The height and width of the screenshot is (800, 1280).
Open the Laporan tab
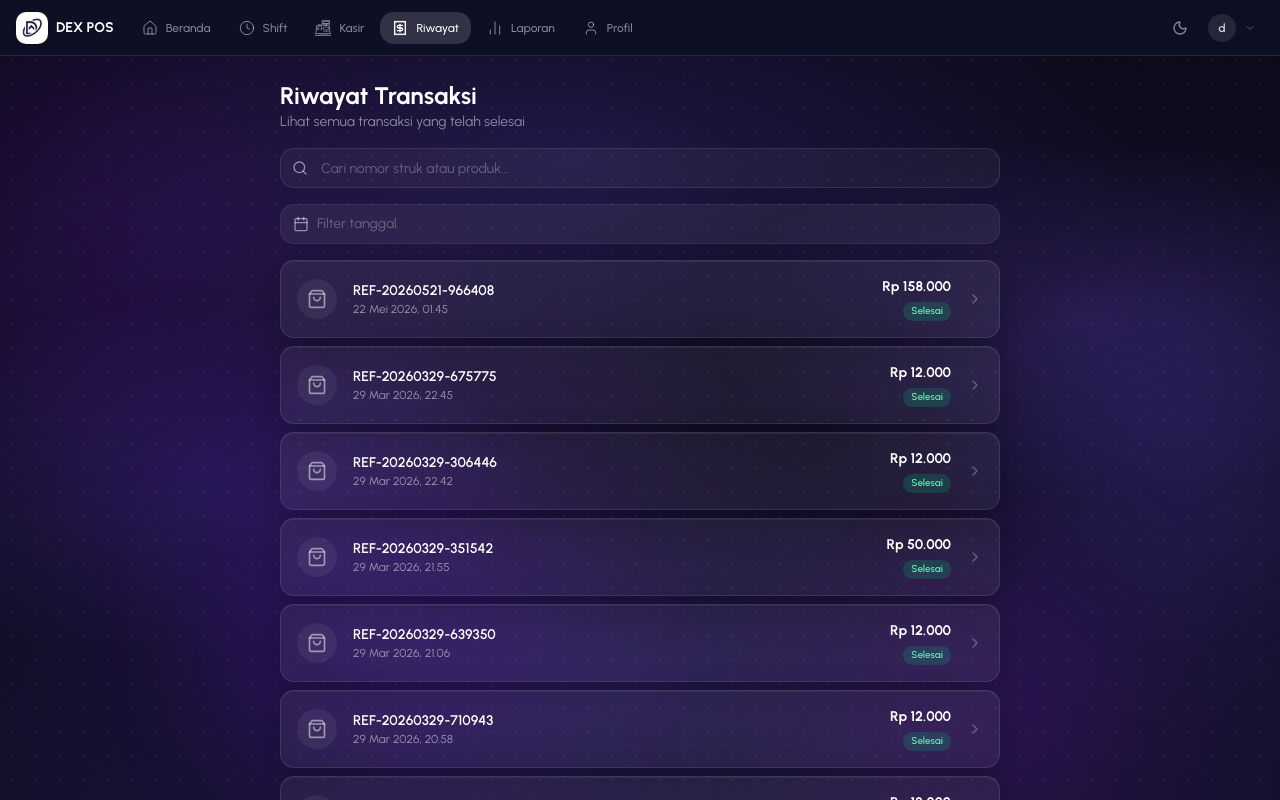point(521,28)
